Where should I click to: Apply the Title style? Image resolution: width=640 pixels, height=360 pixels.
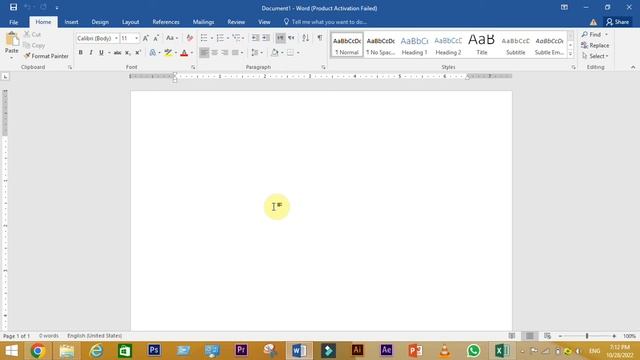click(482, 45)
